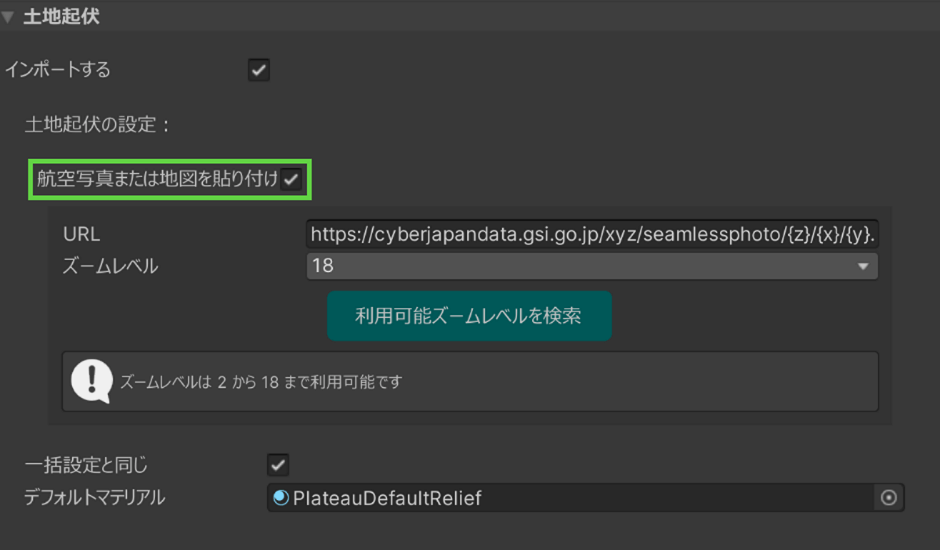Click the exclamation info icon
940x550 pixels.
click(x=92, y=381)
